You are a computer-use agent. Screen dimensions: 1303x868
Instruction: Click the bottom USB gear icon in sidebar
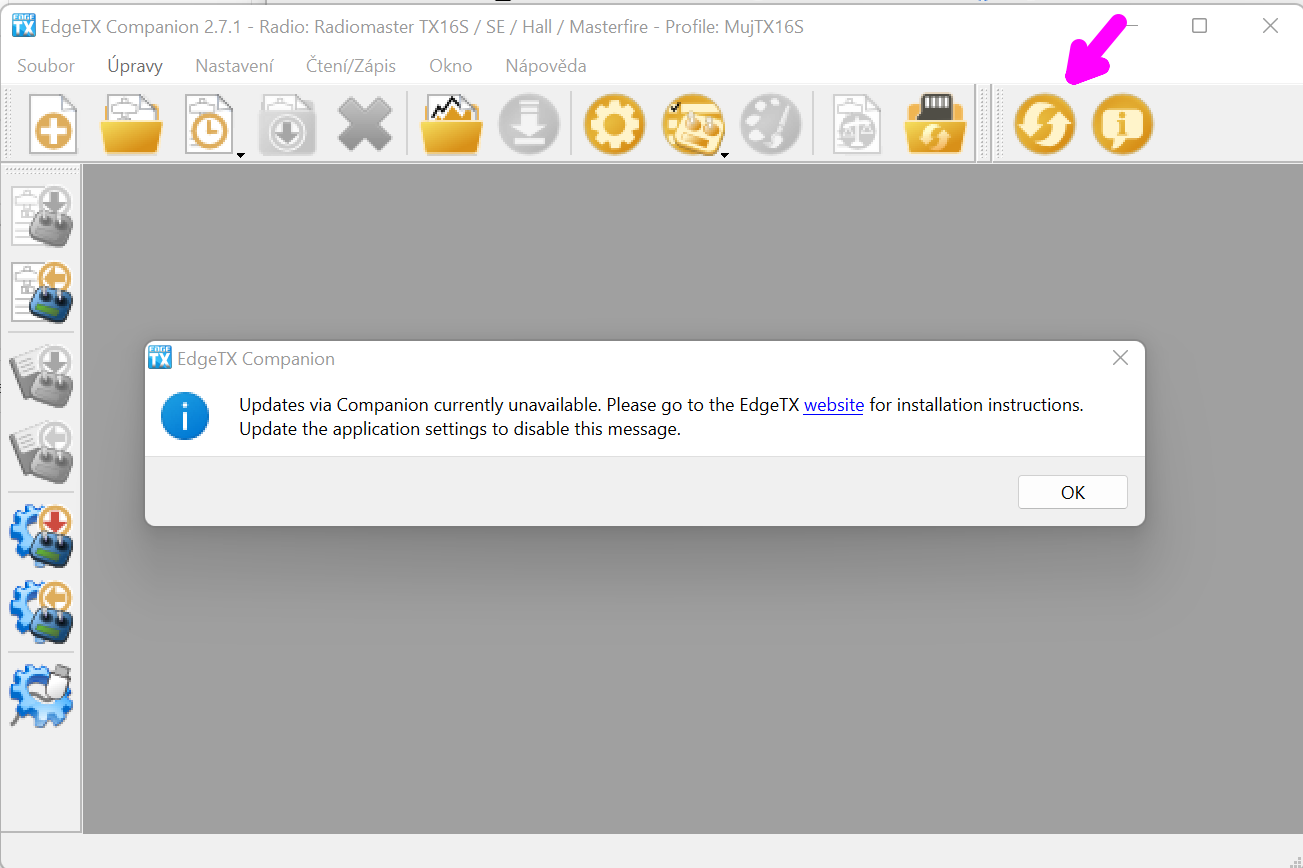tap(41, 695)
